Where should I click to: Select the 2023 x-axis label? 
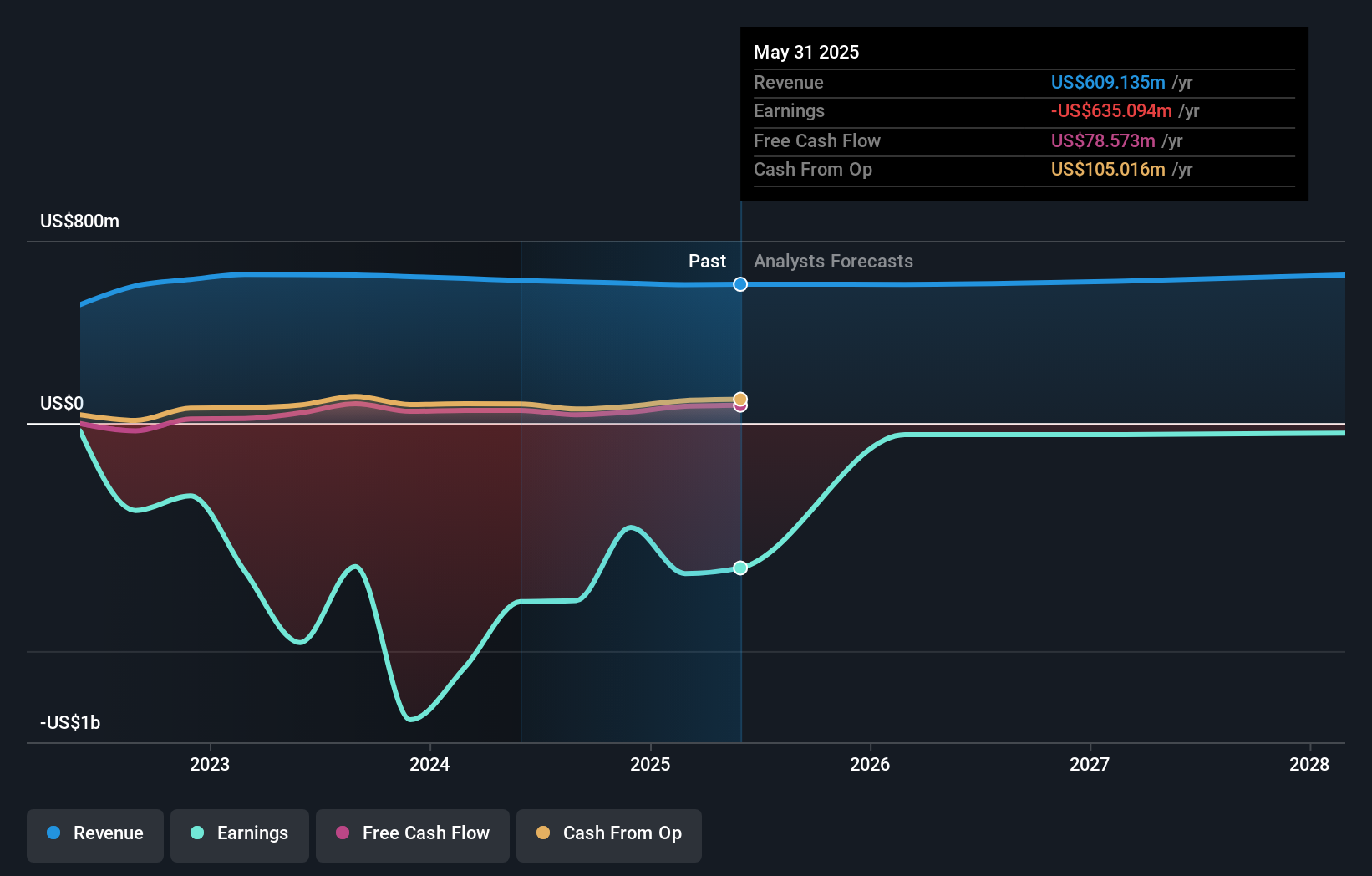coord(210,765)
